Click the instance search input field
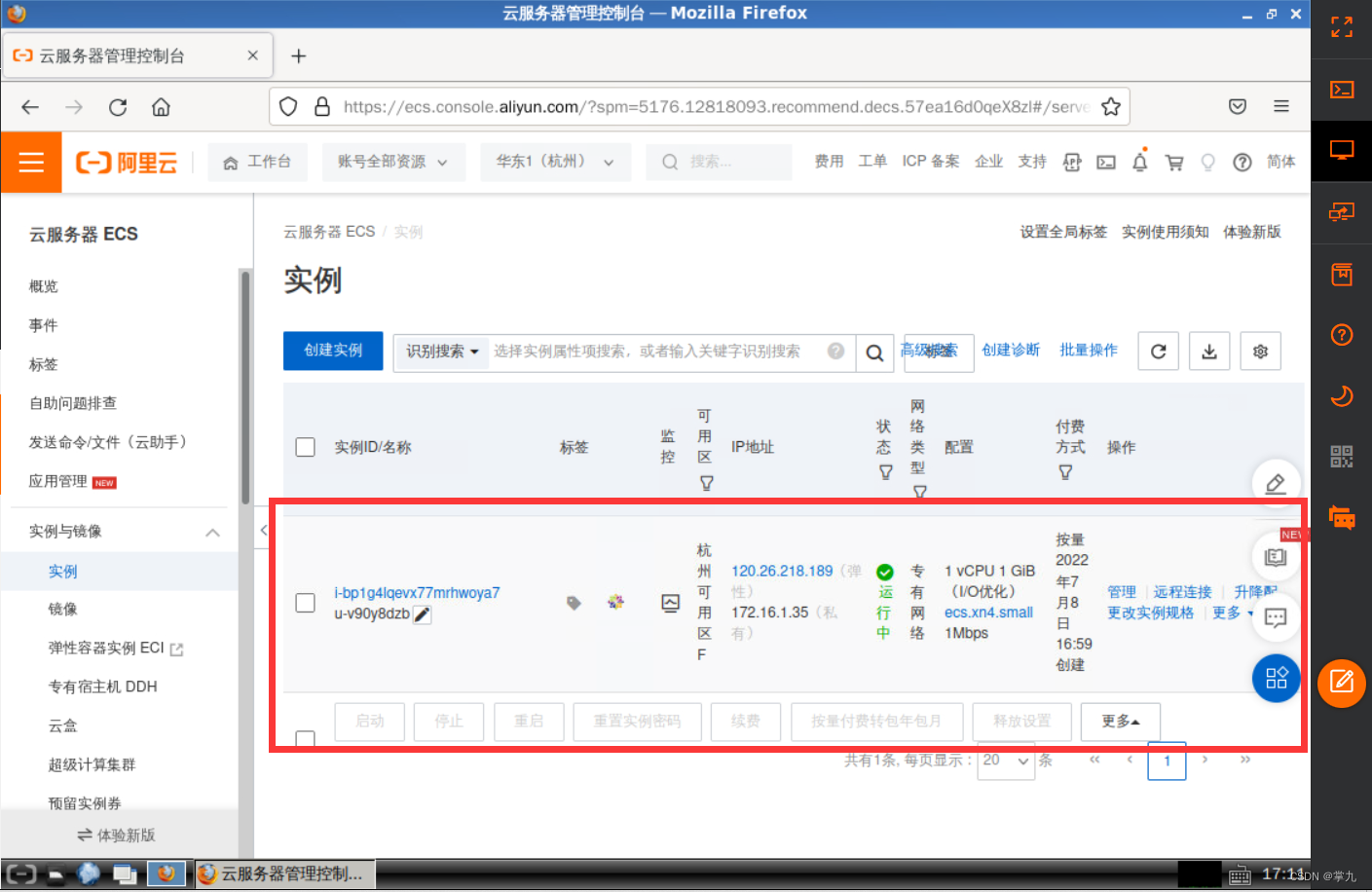This screenshot has width=1372, height=892. click(657, 352)
